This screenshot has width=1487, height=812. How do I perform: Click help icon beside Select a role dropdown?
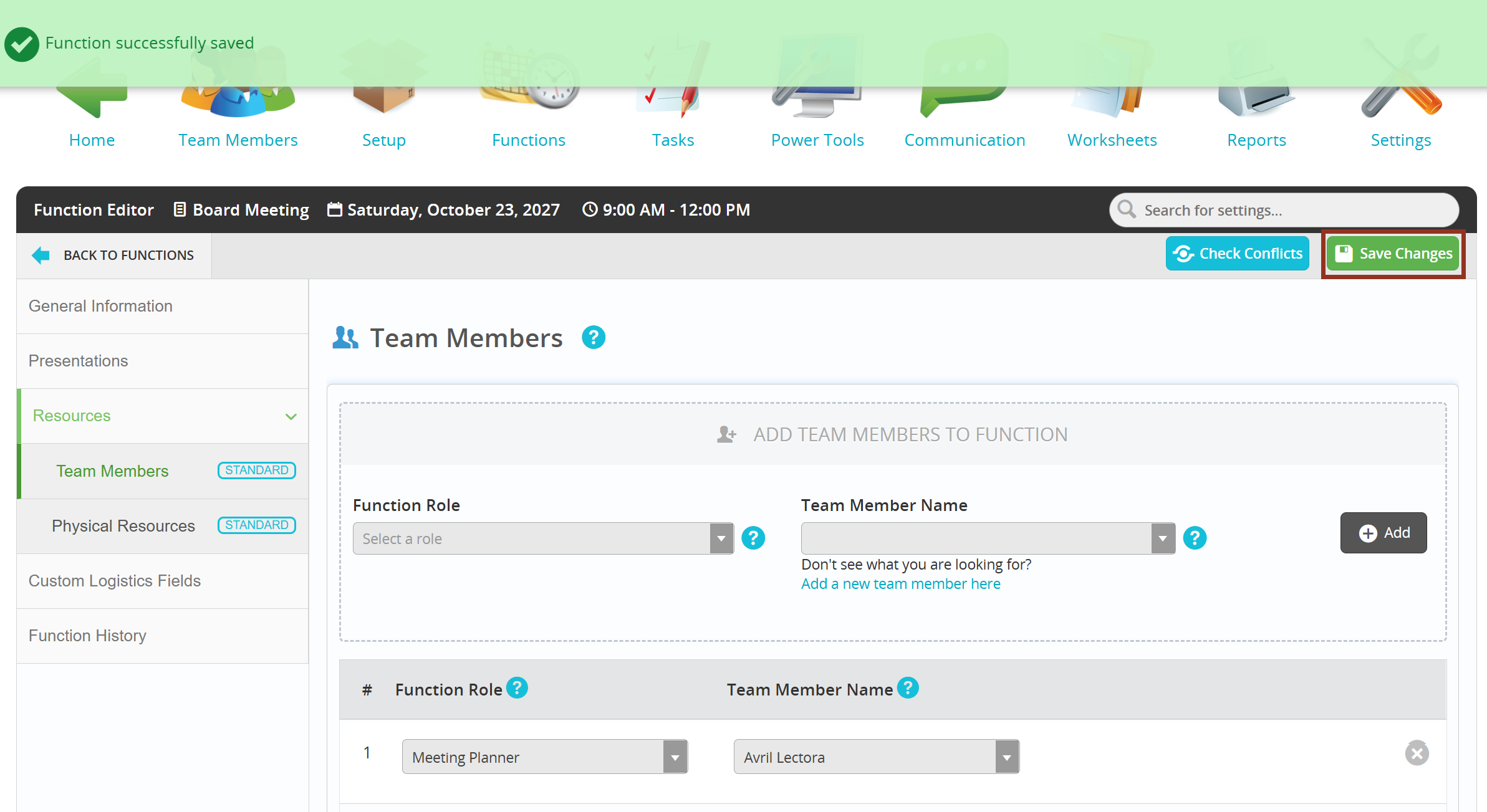coord(753,538)
